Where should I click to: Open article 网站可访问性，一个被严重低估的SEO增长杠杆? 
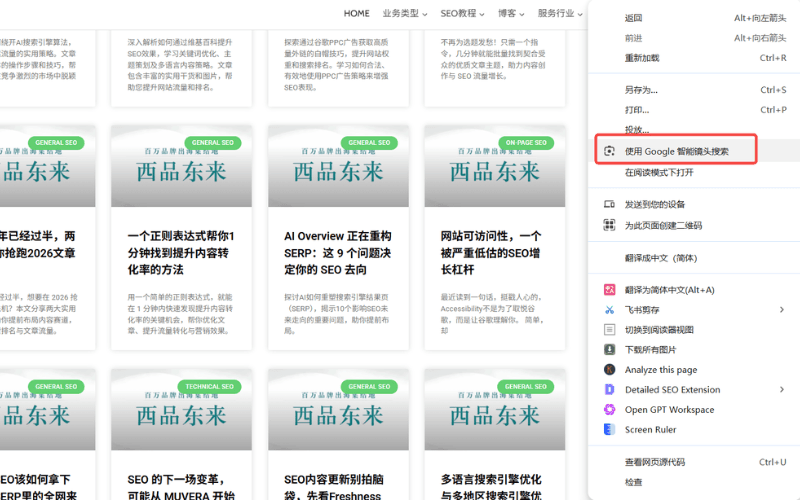pos(491,253)
